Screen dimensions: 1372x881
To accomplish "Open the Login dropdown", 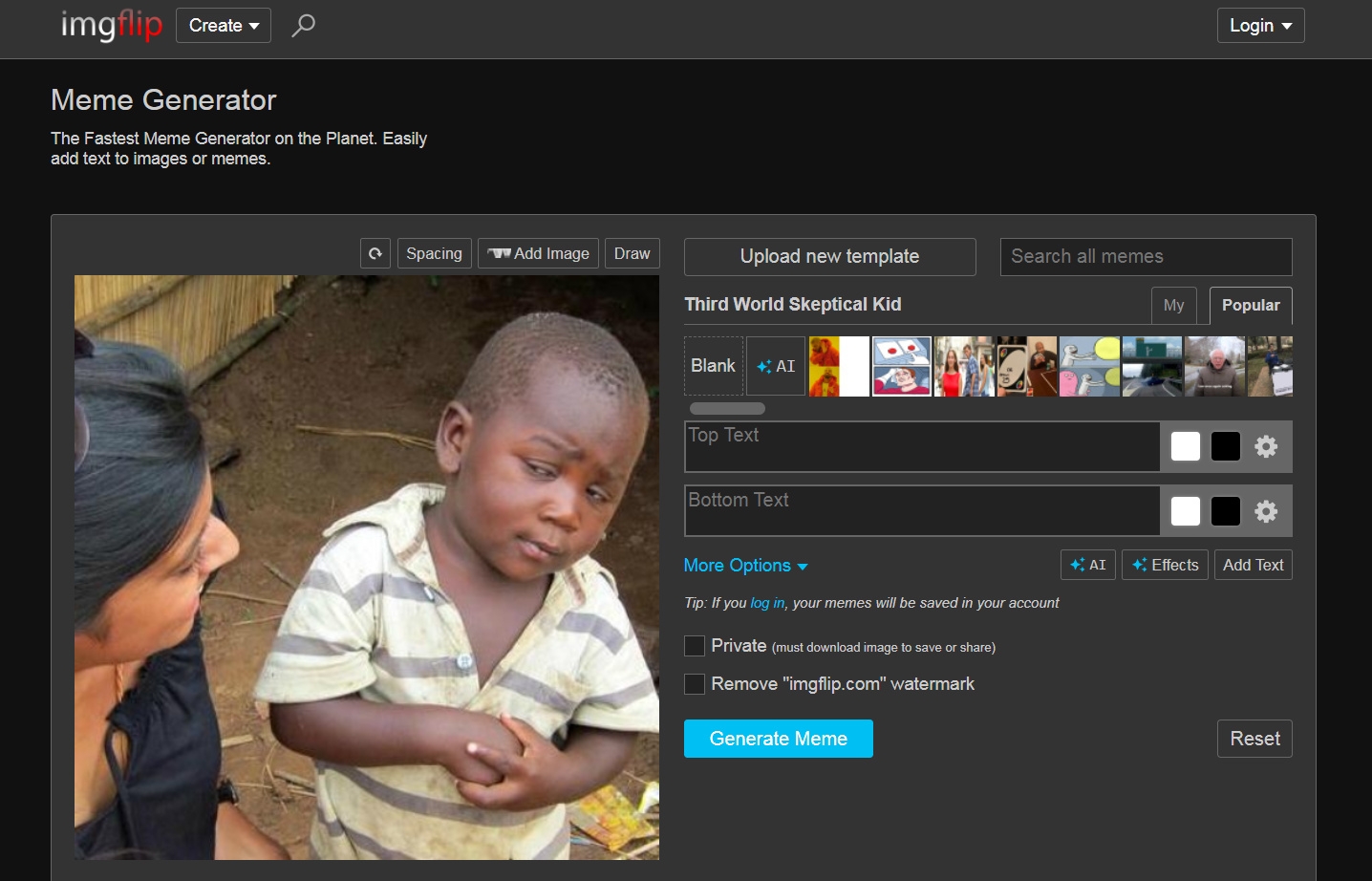I will 1260,25.
